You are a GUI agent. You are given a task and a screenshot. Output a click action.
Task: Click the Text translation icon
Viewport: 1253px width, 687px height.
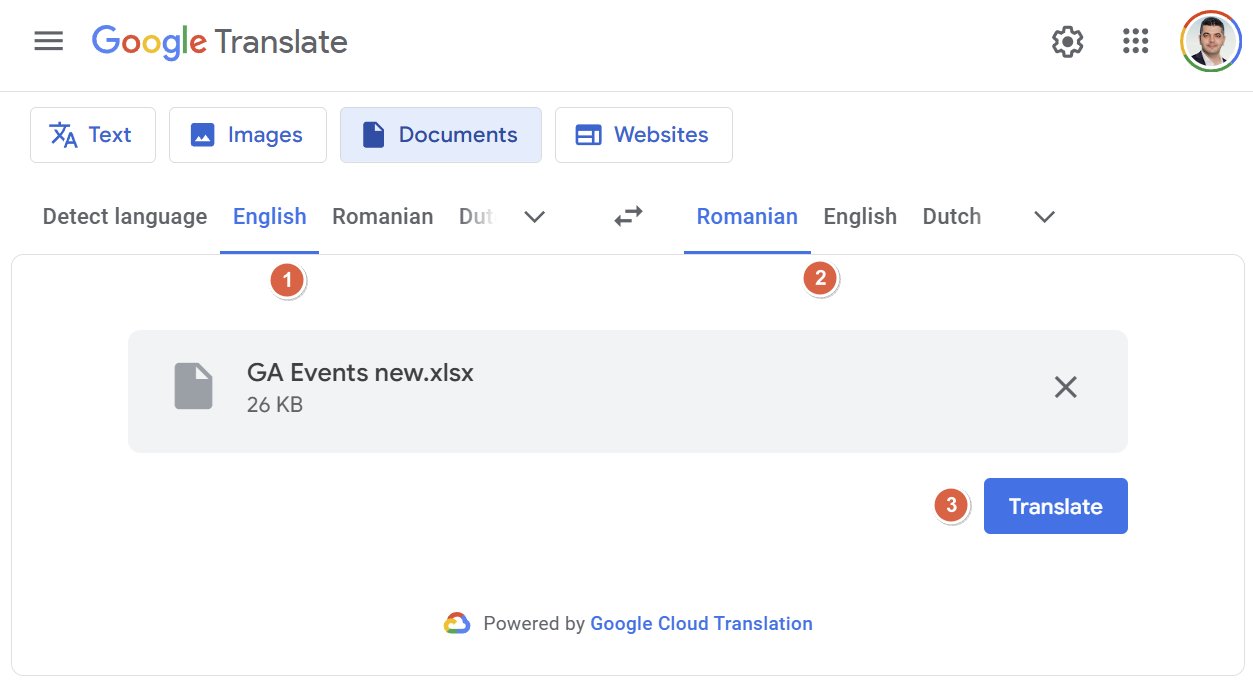(62, 134)
